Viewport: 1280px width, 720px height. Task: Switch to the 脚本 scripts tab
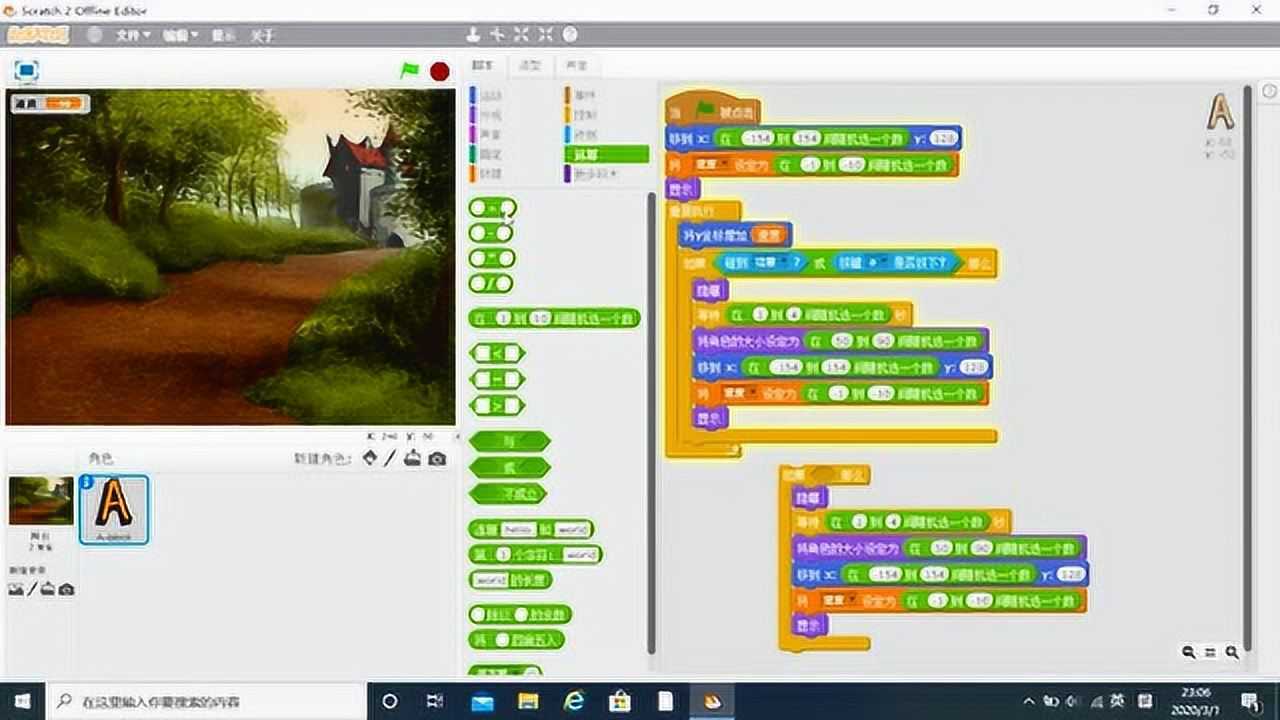point(483,66)
